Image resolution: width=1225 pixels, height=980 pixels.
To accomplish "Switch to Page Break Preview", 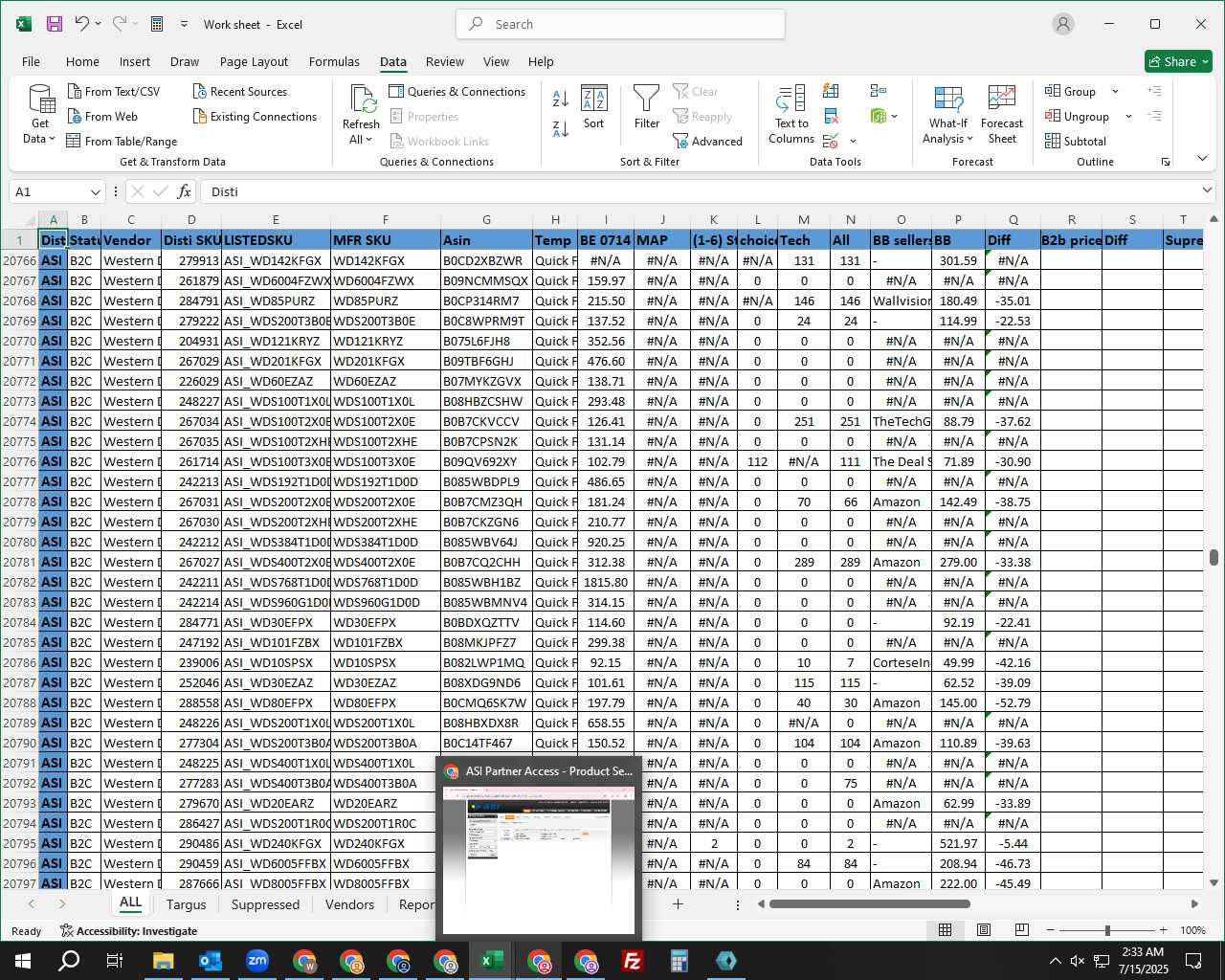I will pyautogui.click(x=1022, y=930).
